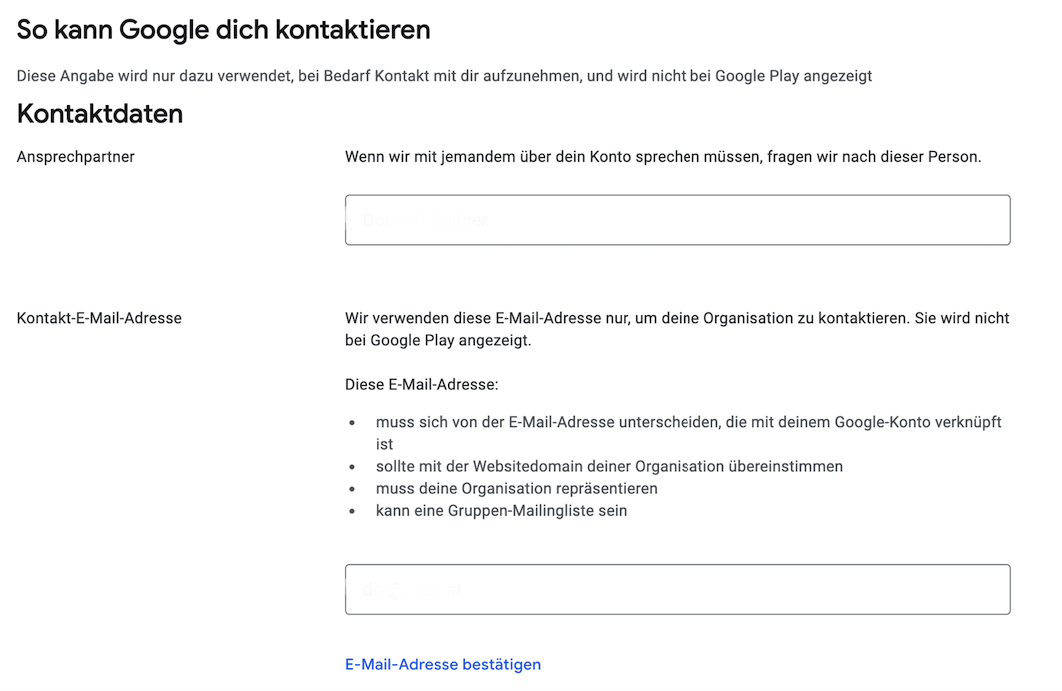1062x691 pixels.
Task: Click the 'muss deine Organisation repräsentieren' bullet text
Action: 516,488
